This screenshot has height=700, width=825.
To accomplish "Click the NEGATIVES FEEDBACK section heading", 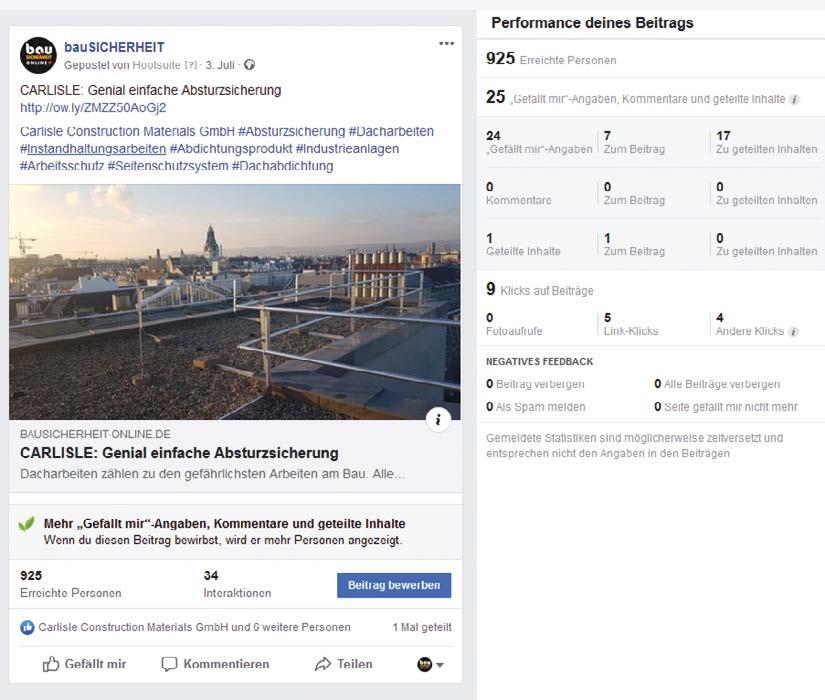I will coord(539,362).
